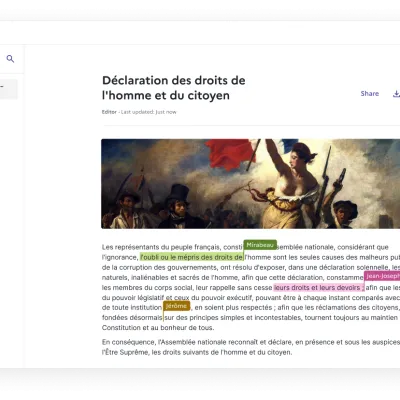Click the paragraph starting 'En conséquence, l'Assemblée nationale'
The height and width of the screenshot is (400, 400).
click(x=251, y=347)
